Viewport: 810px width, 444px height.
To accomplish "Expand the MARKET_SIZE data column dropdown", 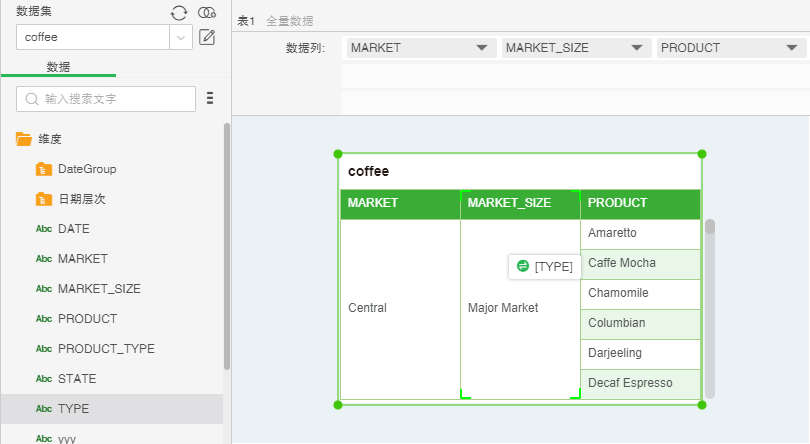I will pyautogui.click(x=637, y=48).
